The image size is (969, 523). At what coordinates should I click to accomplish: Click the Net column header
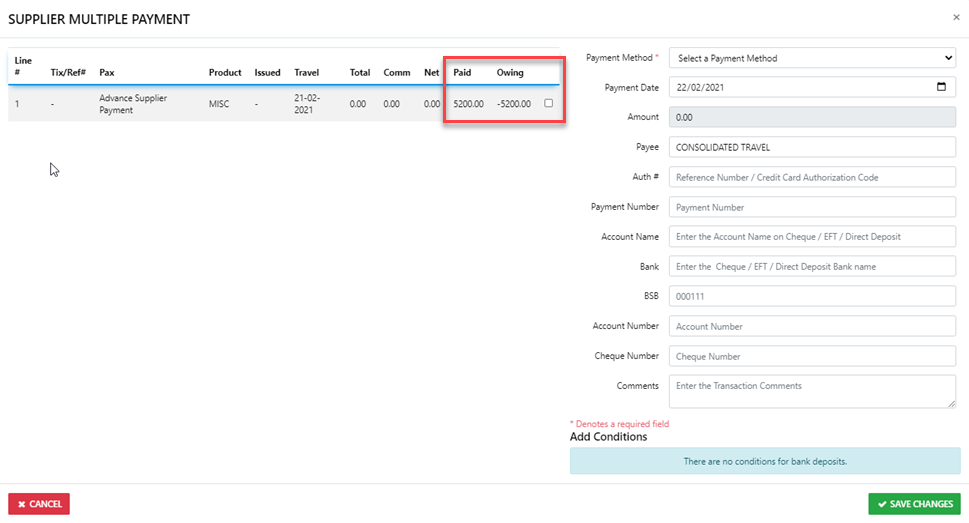click(431, 72)
